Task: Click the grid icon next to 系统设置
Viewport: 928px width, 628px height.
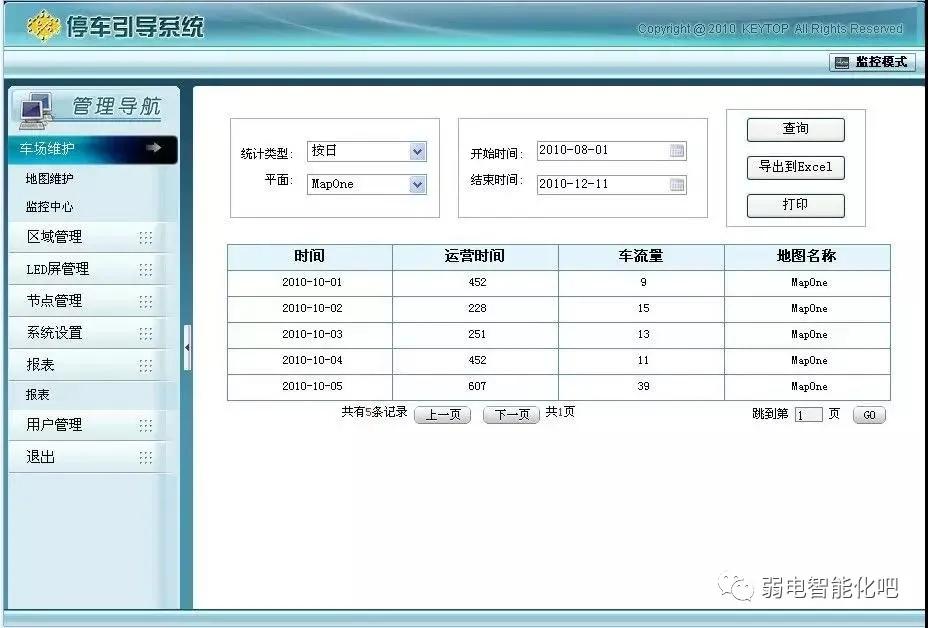Action: pyautogui.click(x=148, y=333)
